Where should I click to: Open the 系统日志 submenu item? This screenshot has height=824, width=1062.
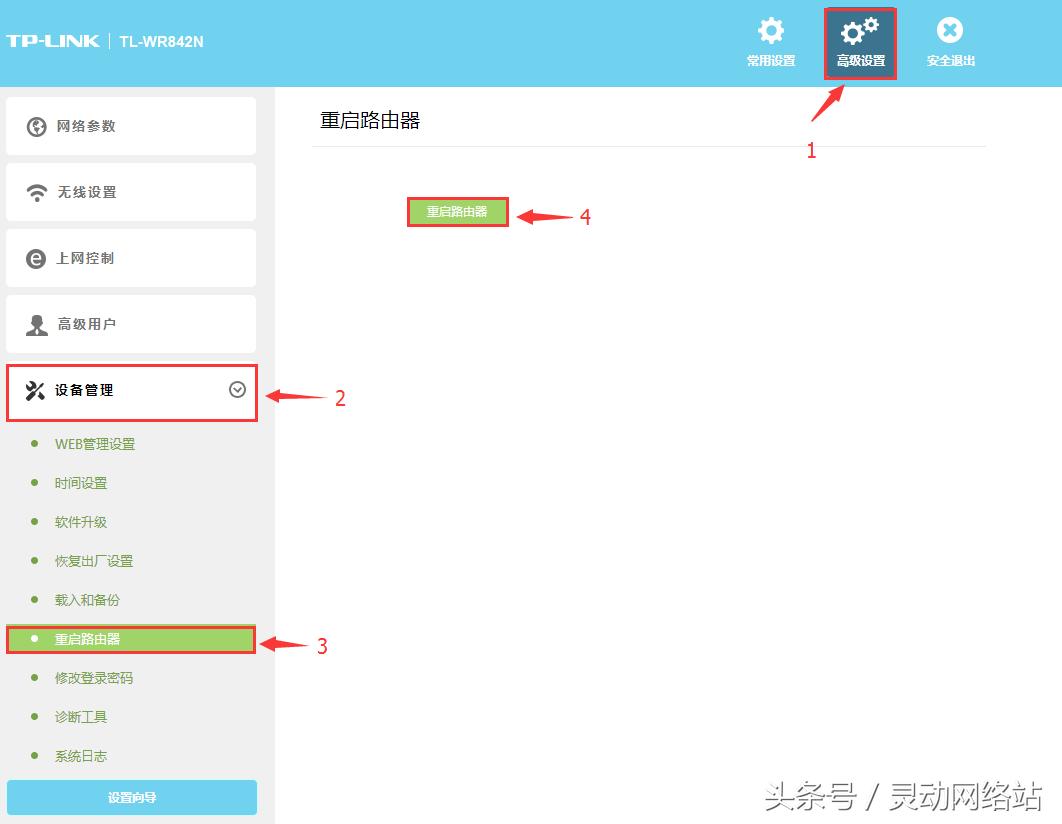[79, 756]
